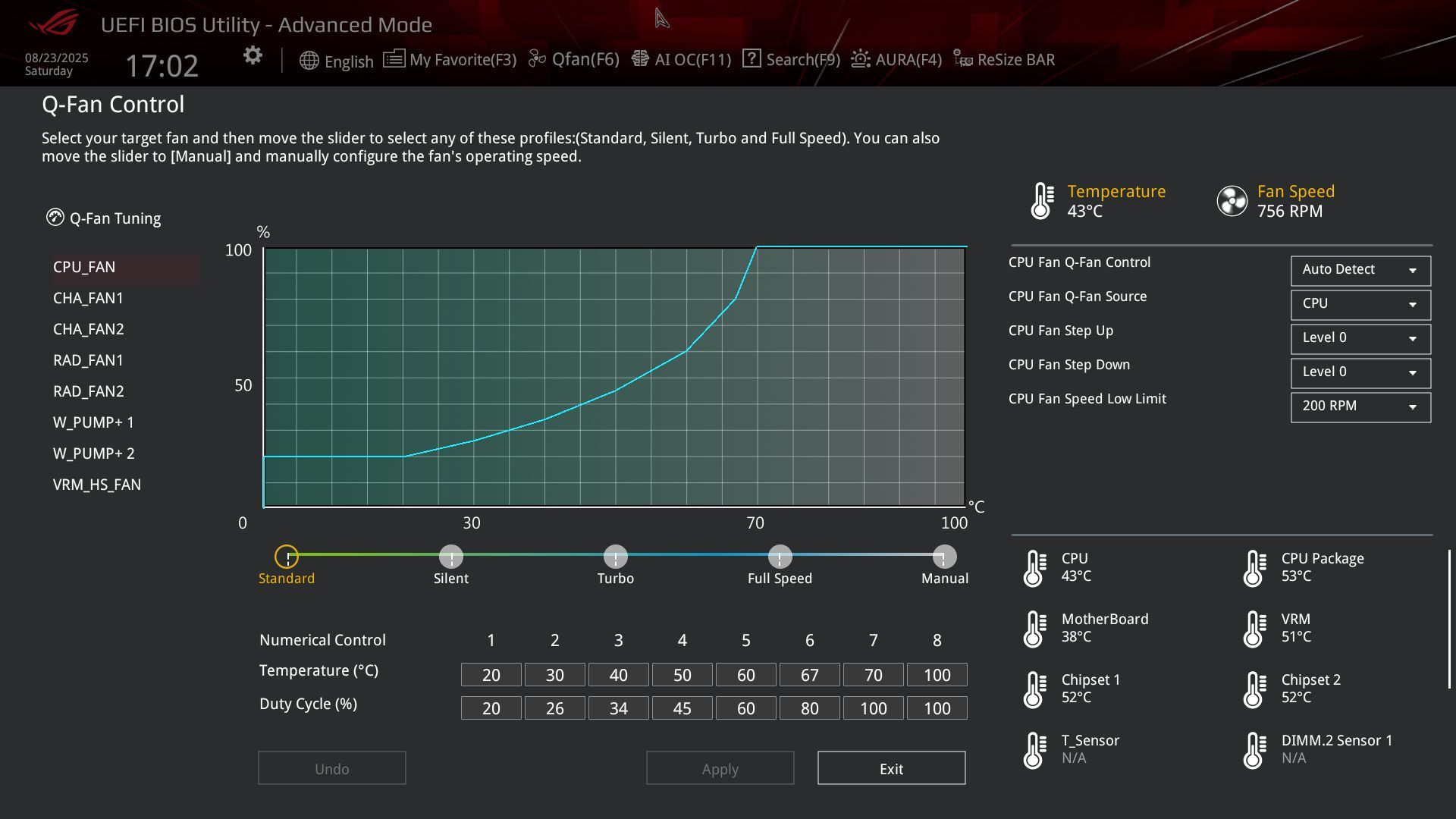Click the Exit button

[x=891, y=768]
